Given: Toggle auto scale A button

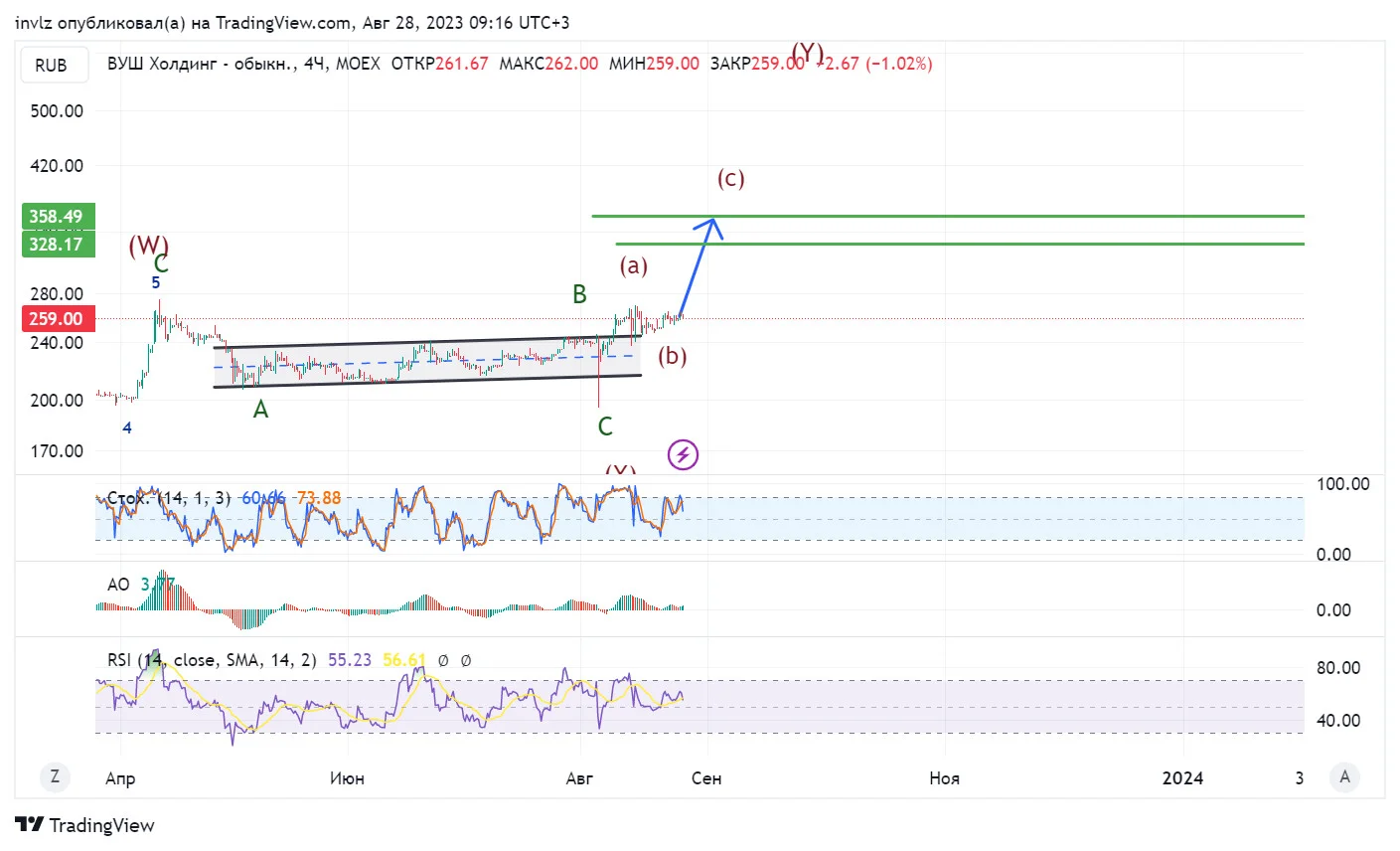Looking at the screenshot, I should point(1344,777).
